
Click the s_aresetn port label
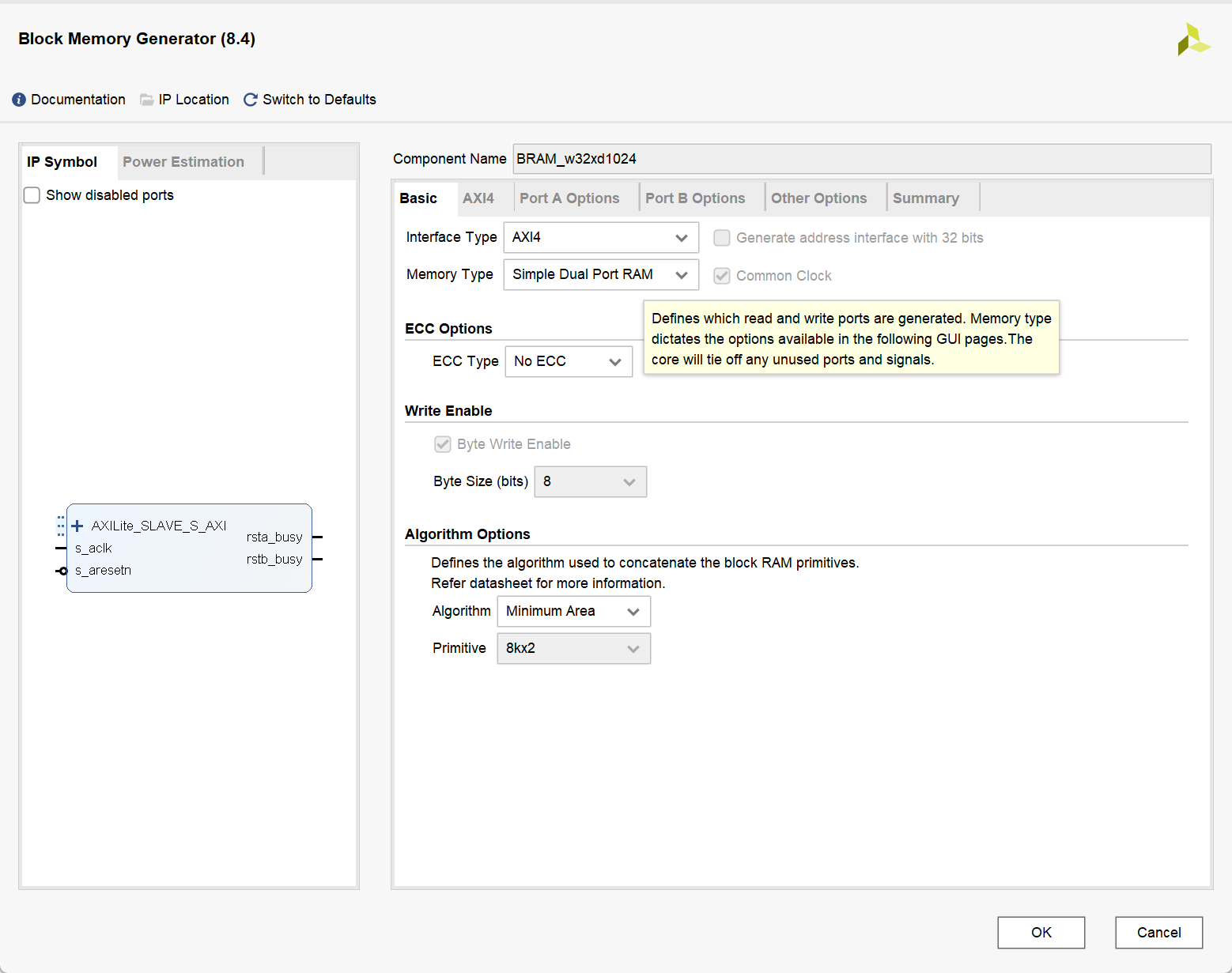pyautogui.click(x=103, y=571)
